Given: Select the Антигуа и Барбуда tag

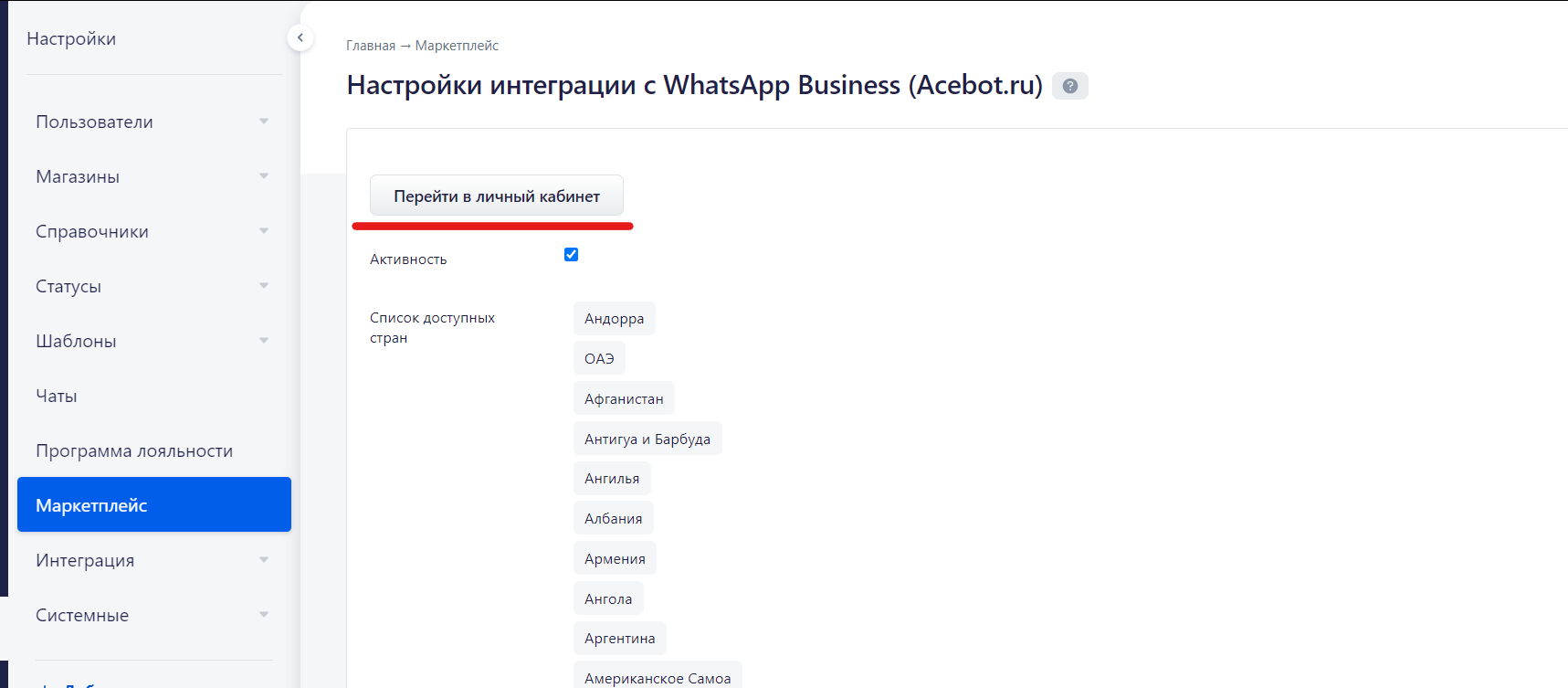Looking at the screenshot, I should point(647,439).
